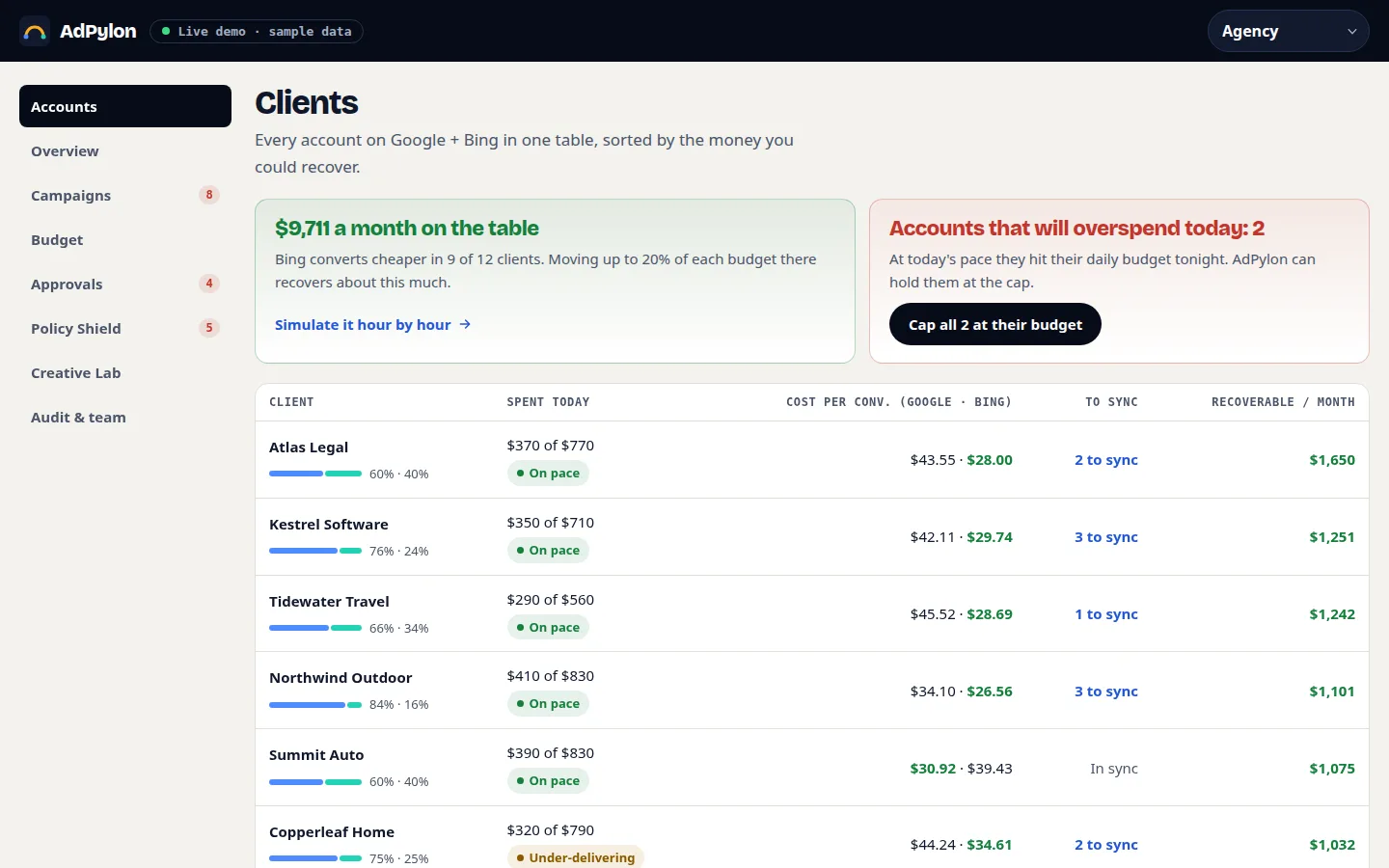Click Kestrel Software 3 to sync link

tap(1106, 537)
